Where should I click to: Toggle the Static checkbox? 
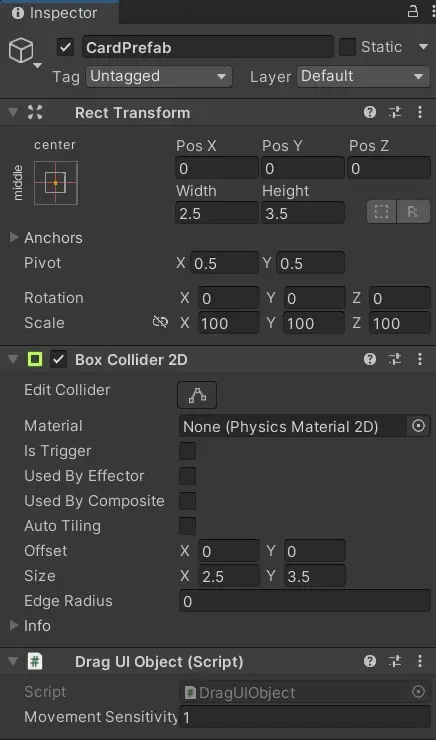point(347,47)
